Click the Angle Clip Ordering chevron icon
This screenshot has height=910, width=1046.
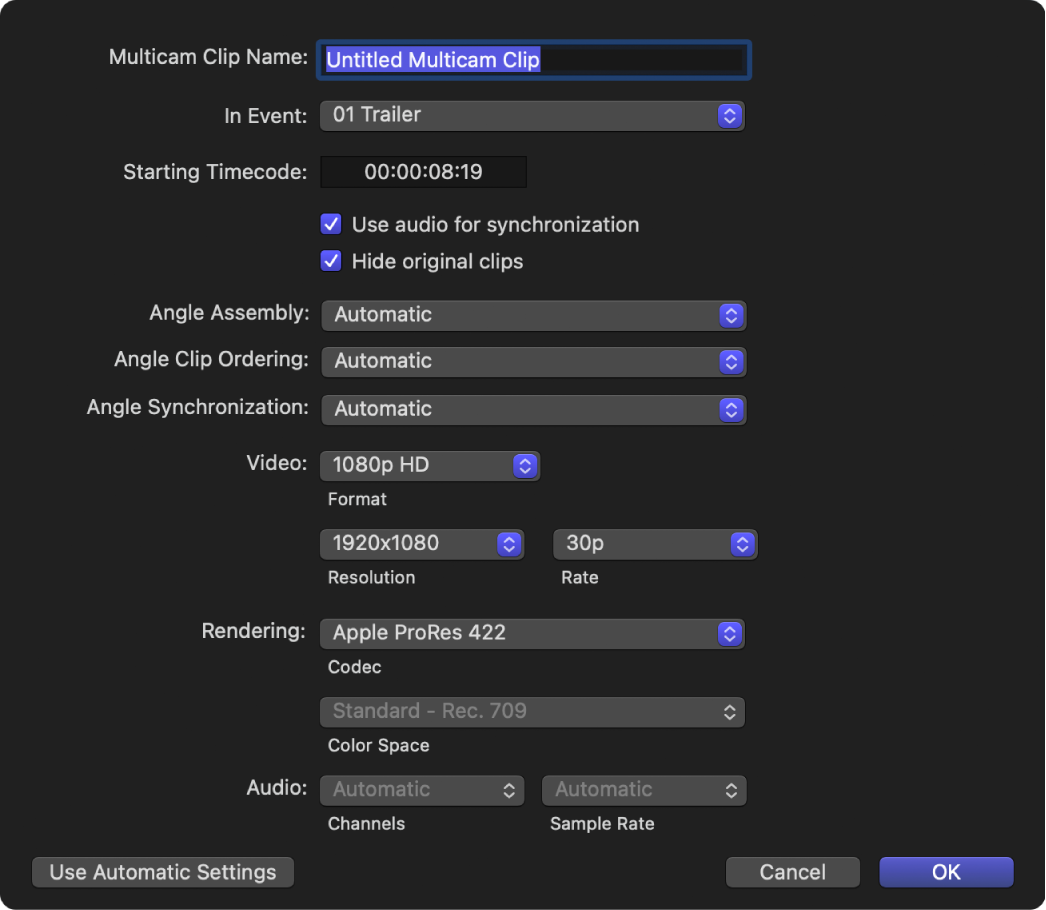point(731,362)
